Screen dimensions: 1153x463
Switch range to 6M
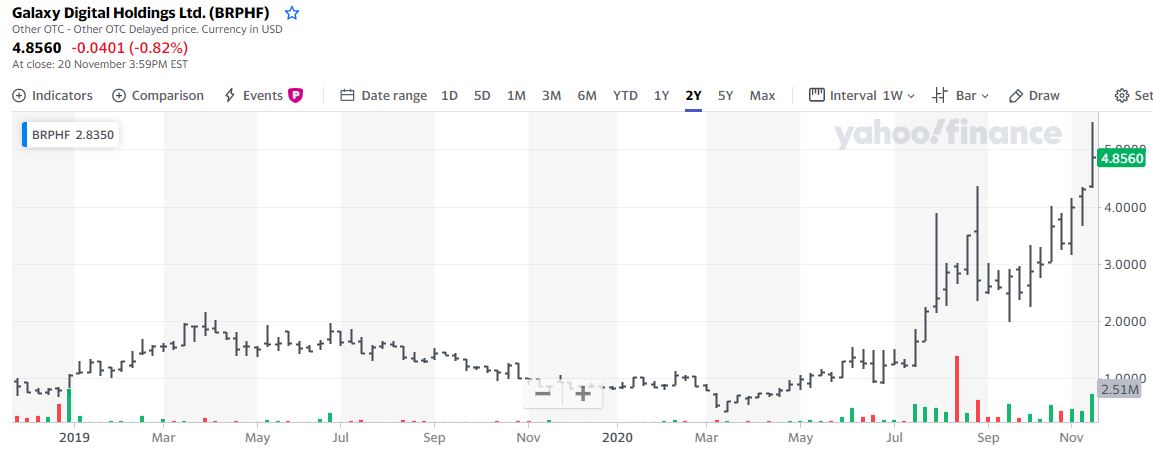[587, 96]
